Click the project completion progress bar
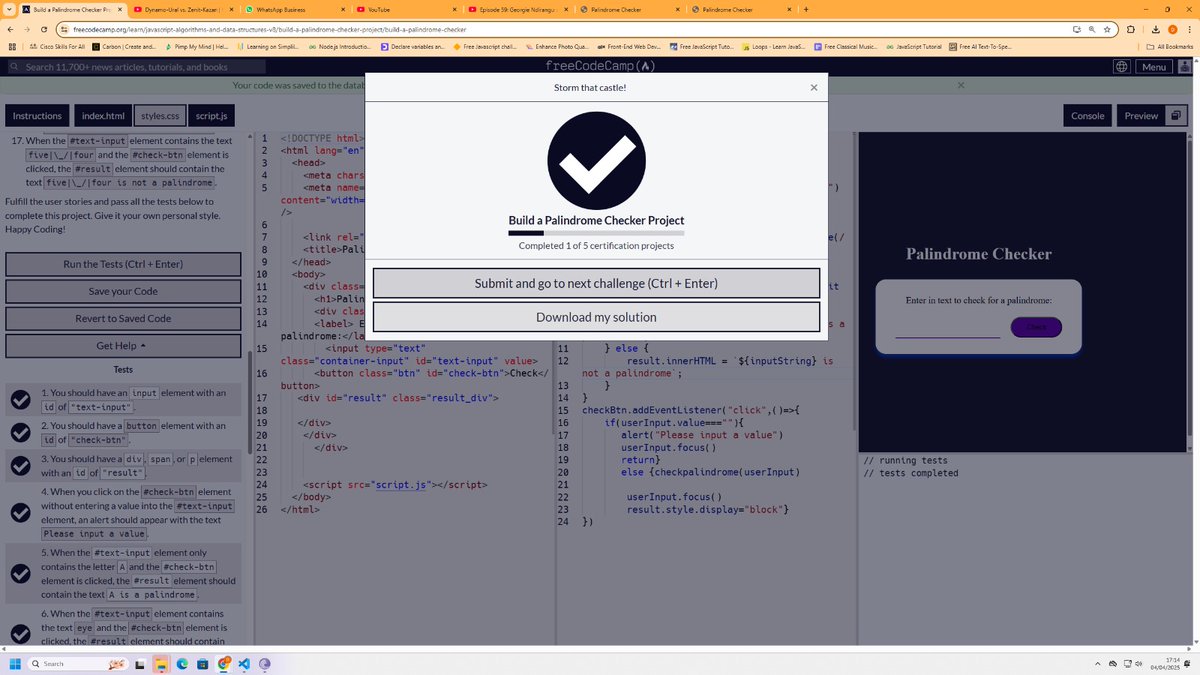 596,233
